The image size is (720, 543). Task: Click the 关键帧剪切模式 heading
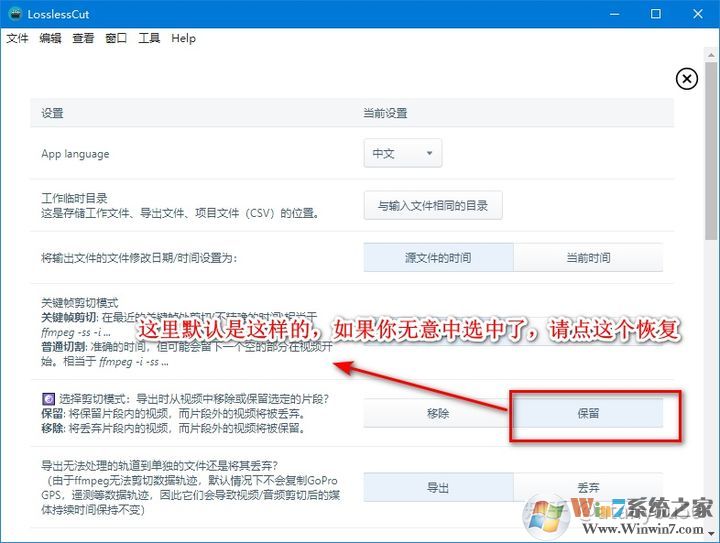tap(79, 303)
